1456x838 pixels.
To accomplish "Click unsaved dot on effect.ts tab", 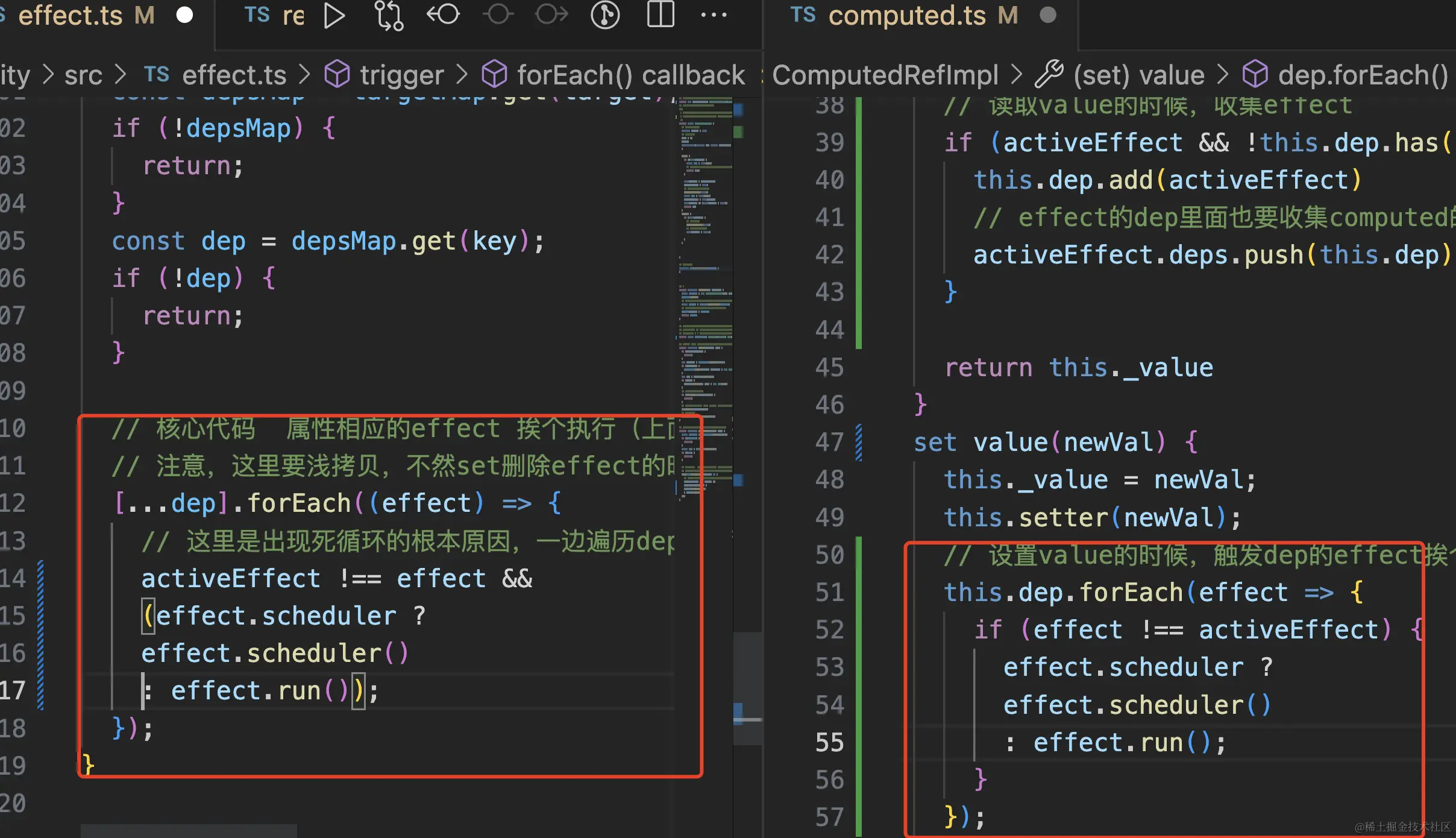I will point(184,15).
